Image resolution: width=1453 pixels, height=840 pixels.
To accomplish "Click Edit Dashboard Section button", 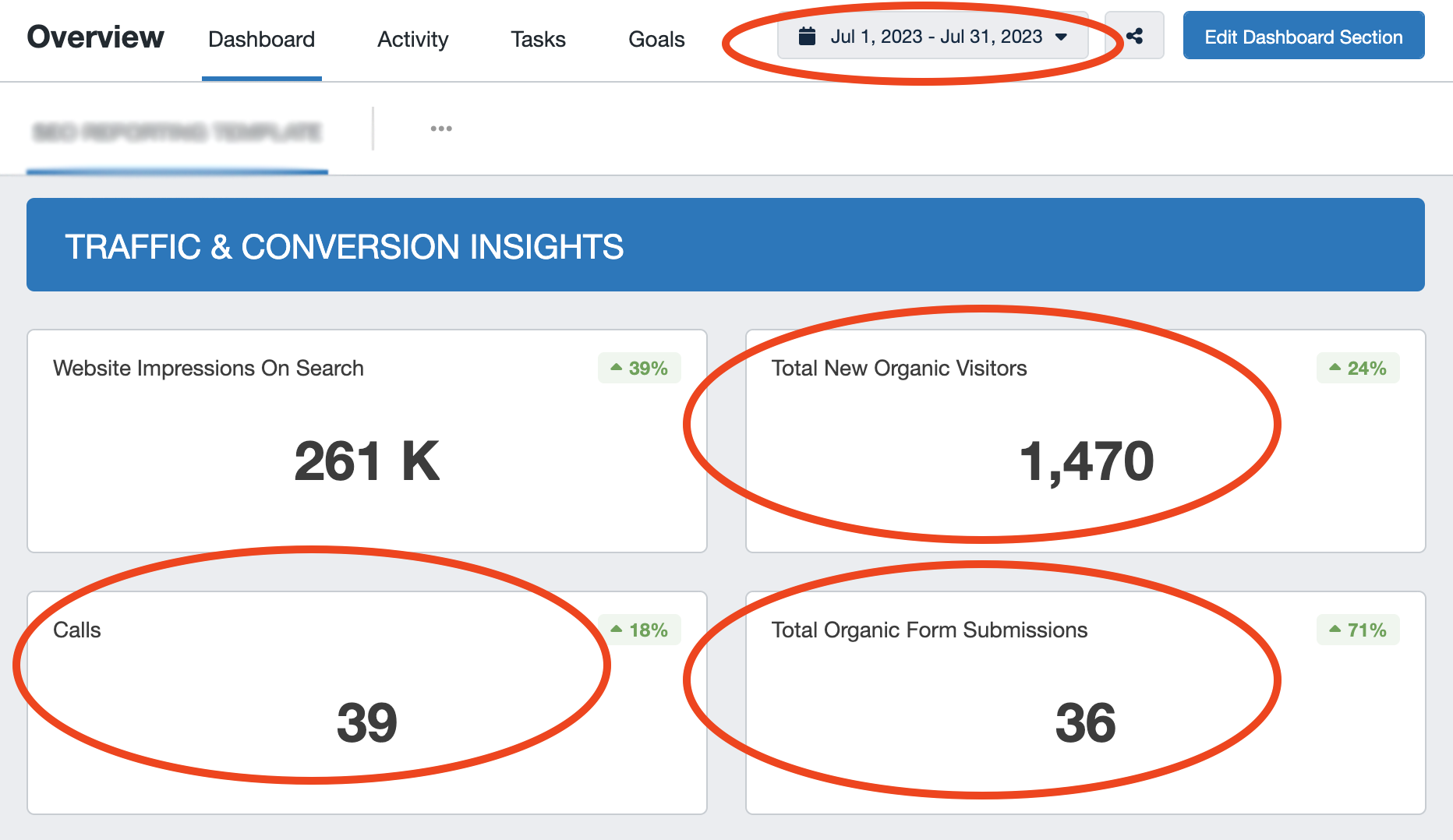I will [1303, 35].
